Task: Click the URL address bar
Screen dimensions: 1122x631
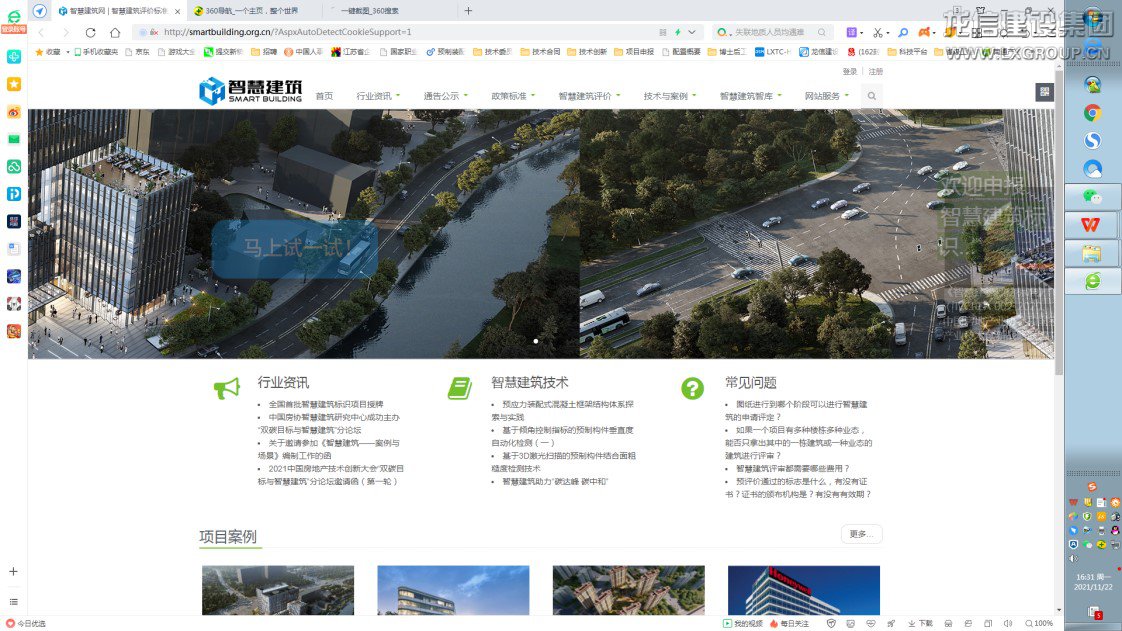Action: pyautogui.click(x=400, y=32)
